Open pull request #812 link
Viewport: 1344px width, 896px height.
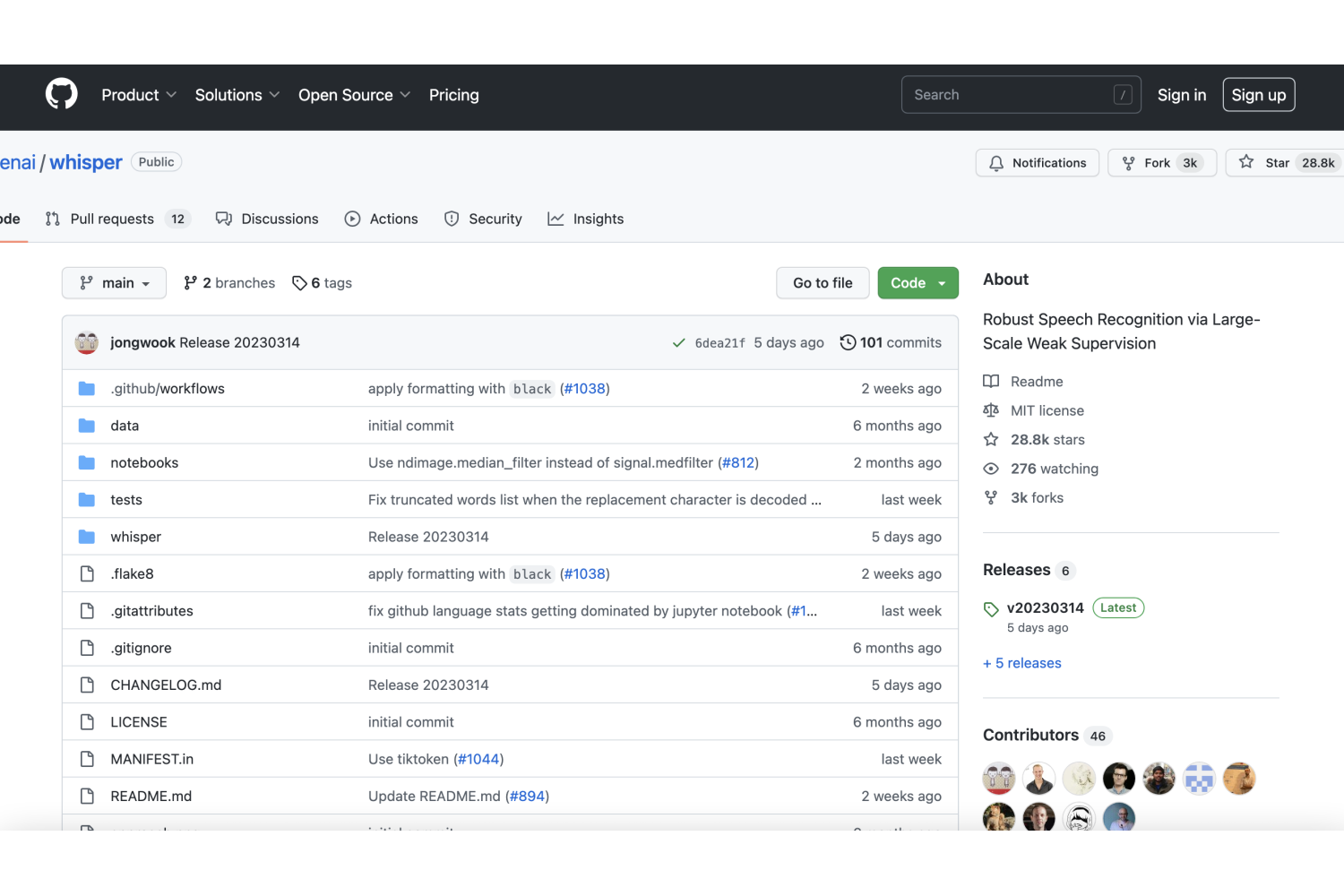738,462
